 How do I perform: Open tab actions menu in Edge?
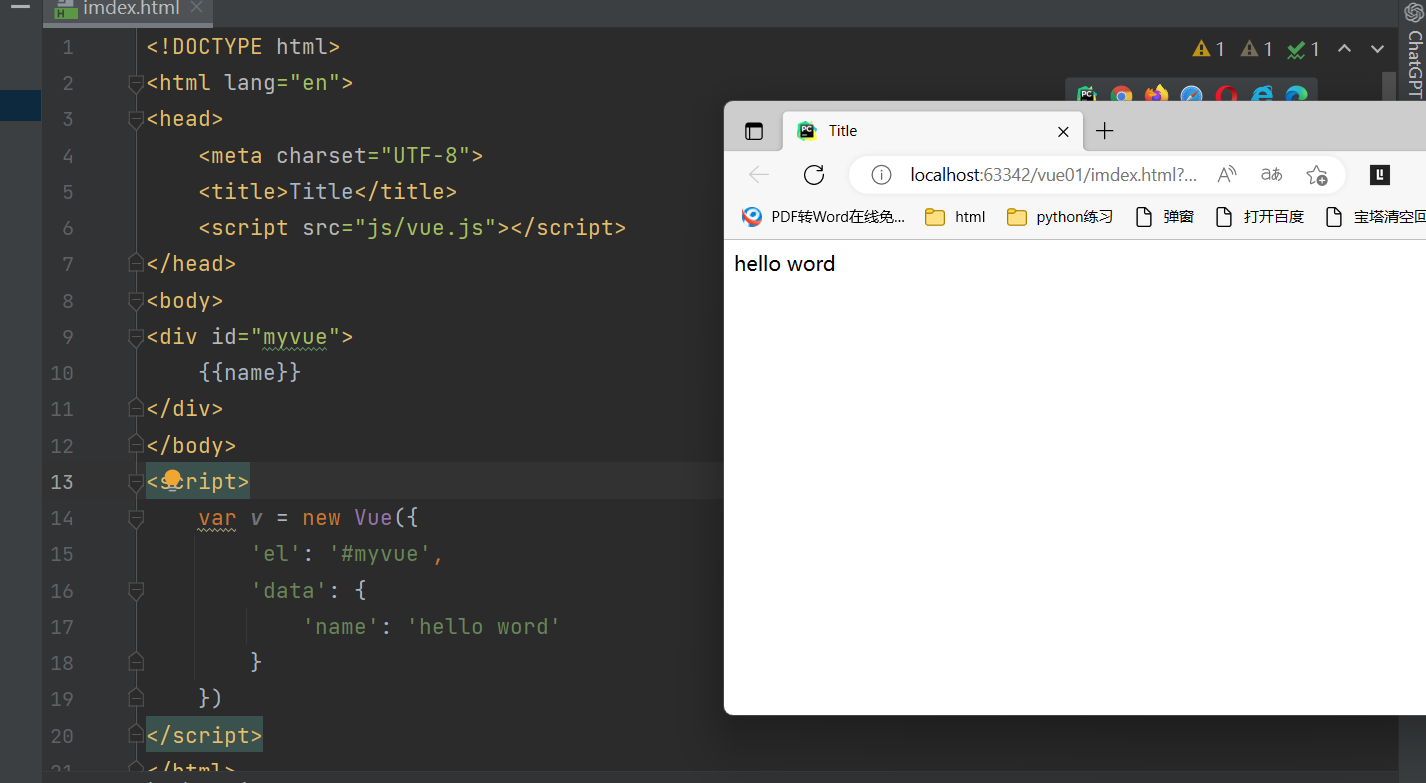point(754,131)
